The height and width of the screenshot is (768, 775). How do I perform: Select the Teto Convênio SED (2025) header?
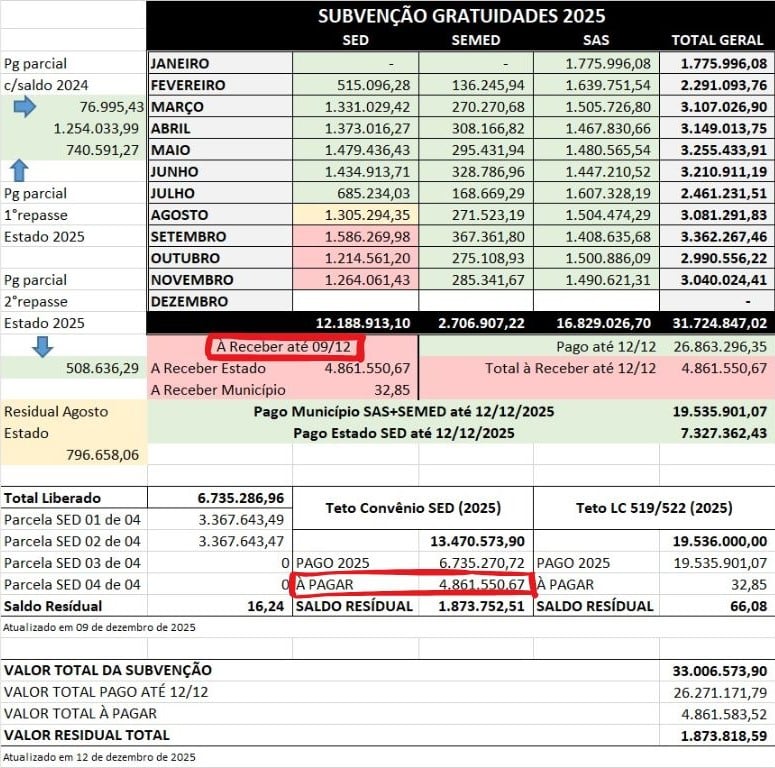click(x=413, y=508)
